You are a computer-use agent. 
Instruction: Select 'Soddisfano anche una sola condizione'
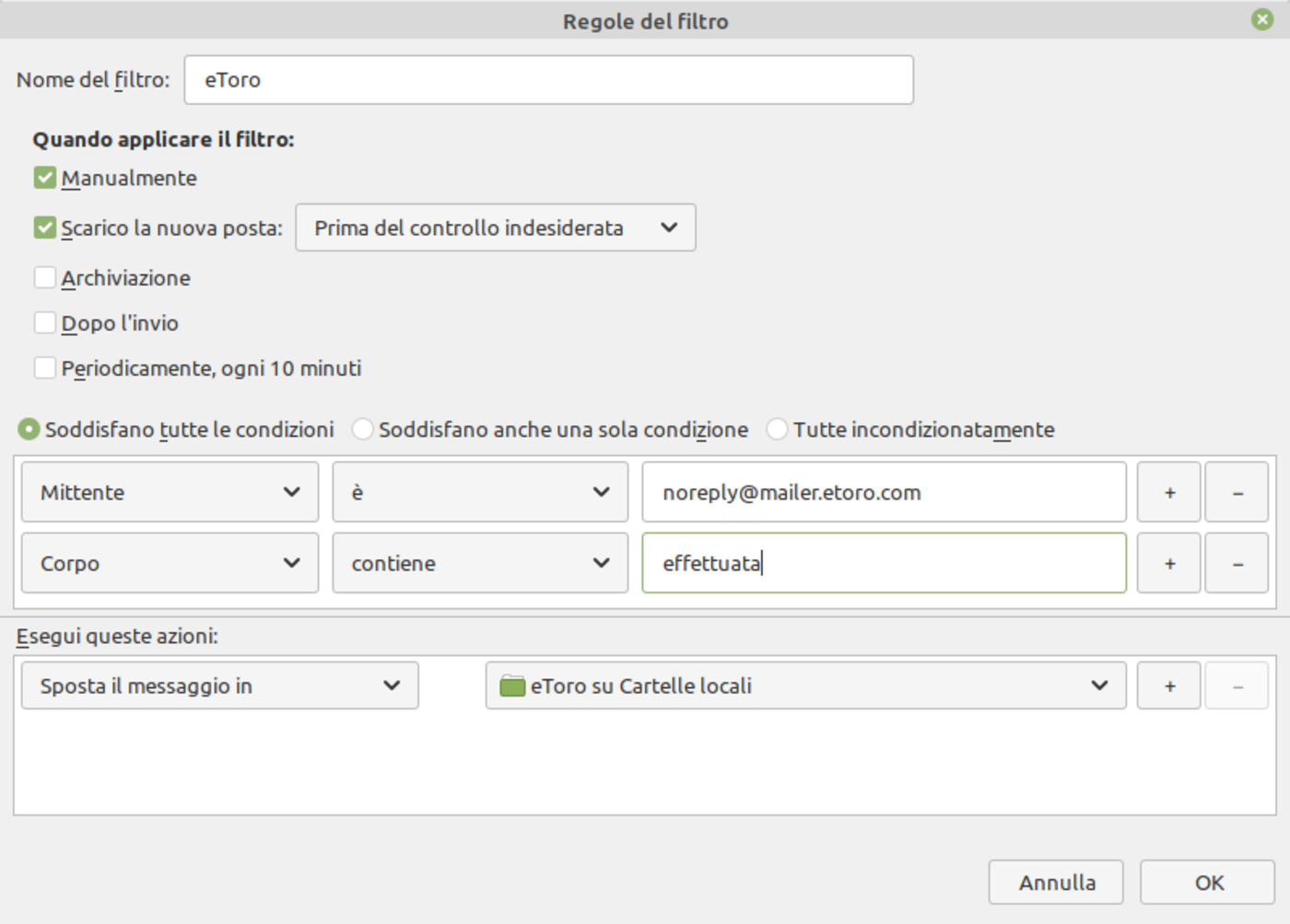click(363, 429)
